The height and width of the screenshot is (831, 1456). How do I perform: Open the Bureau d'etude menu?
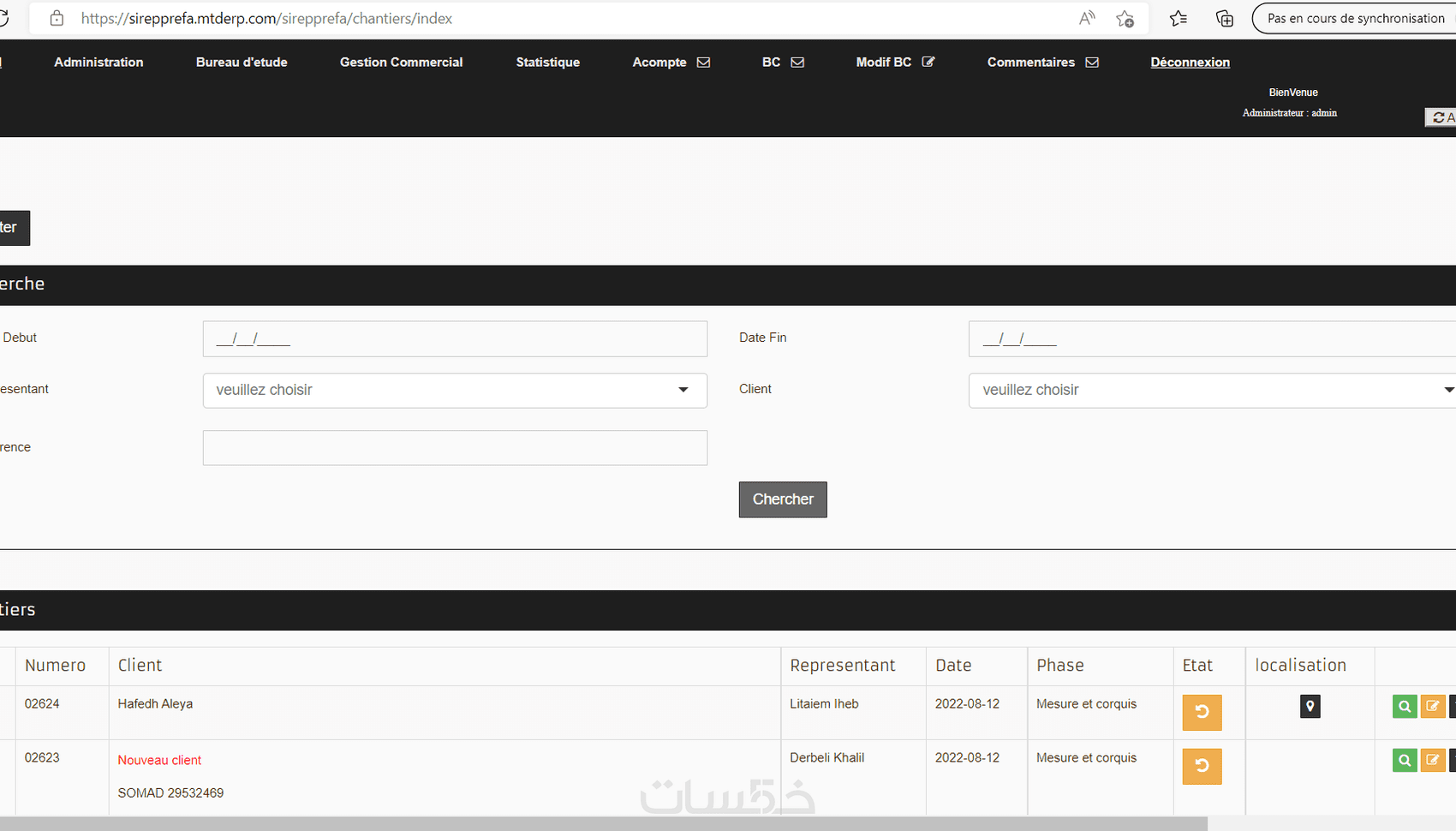(242, 62)
